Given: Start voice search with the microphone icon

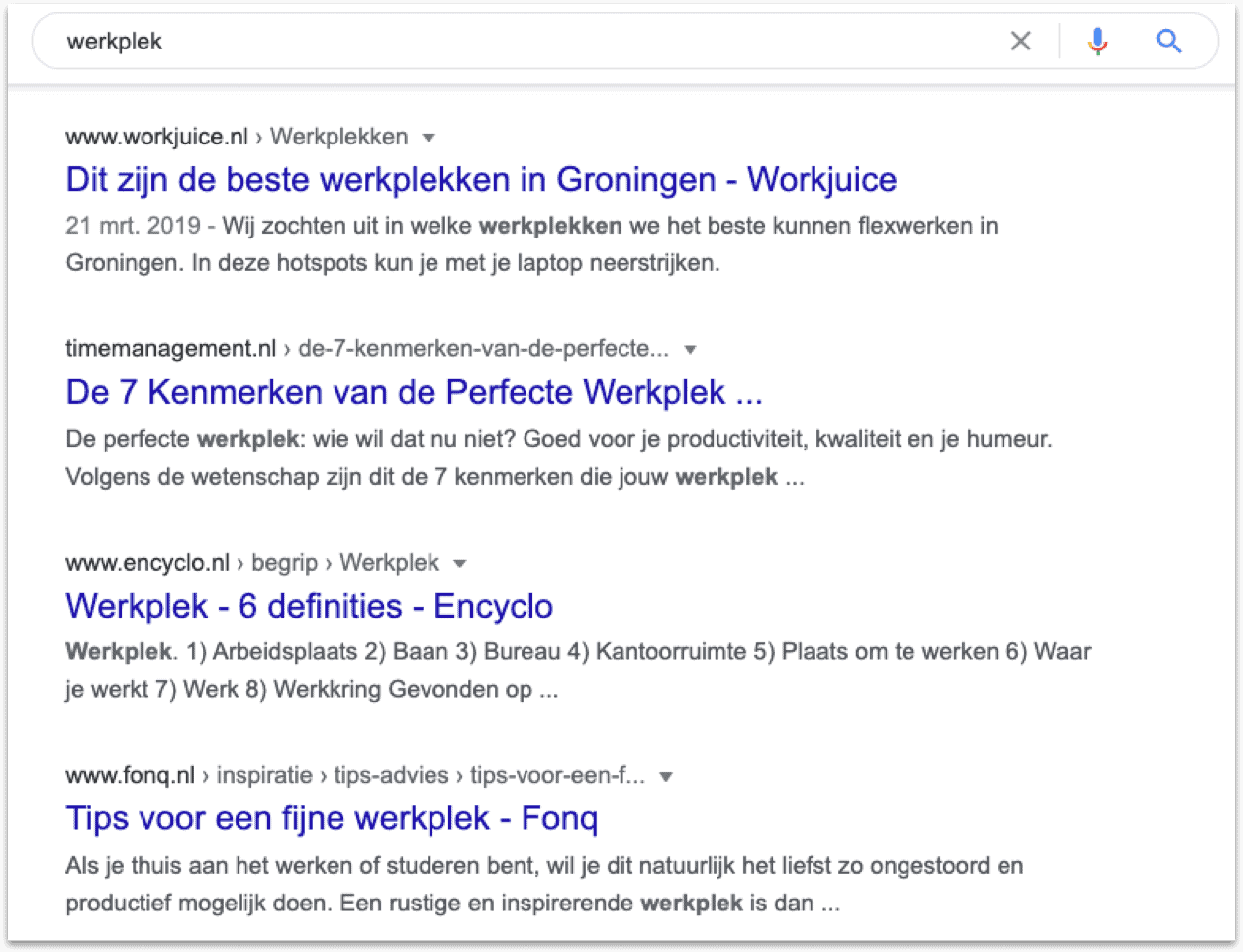Looking at the screenshot, I should (x=1098, y=41).
